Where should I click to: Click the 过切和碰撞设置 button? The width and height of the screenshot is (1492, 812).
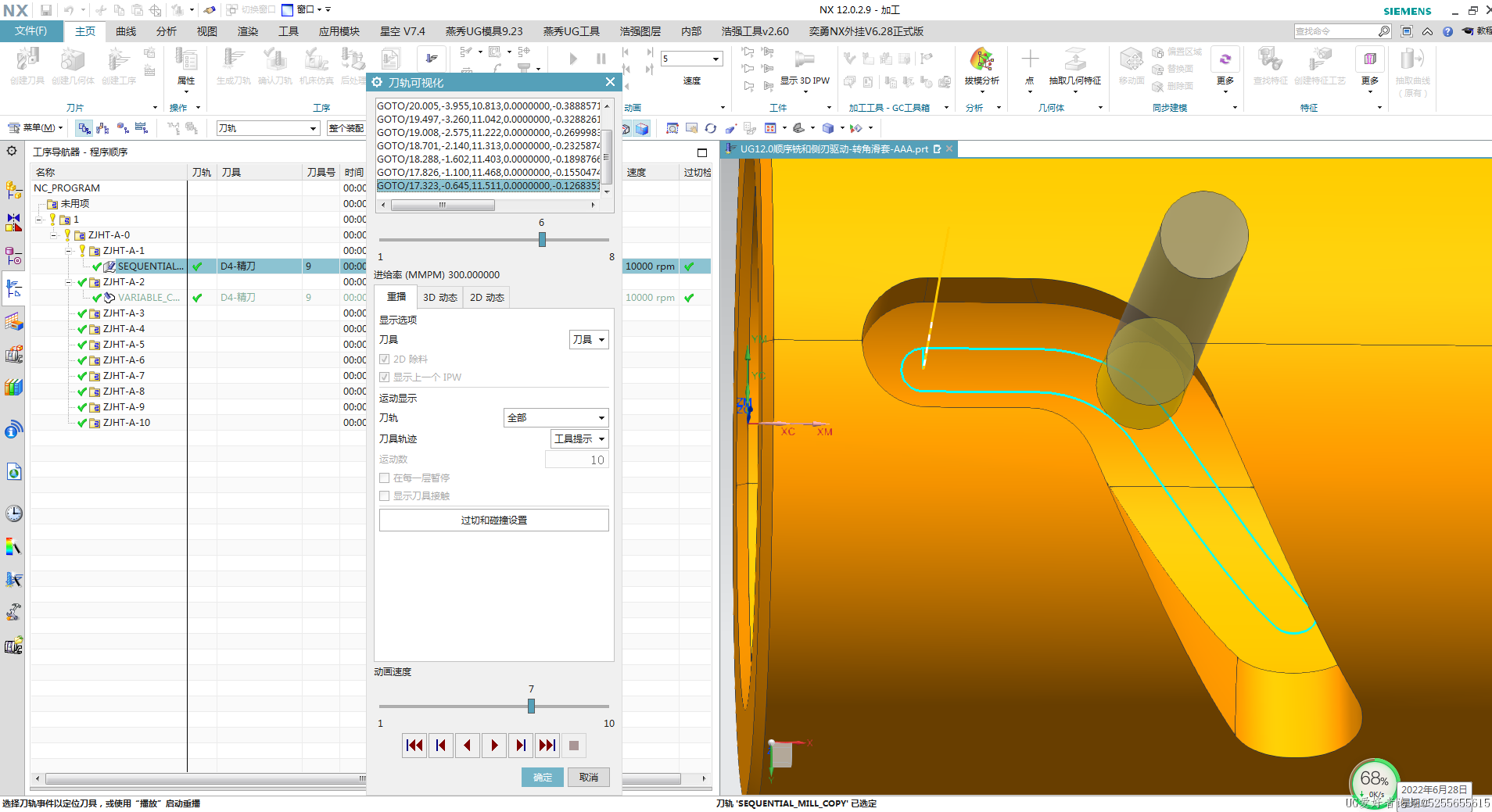pyautogui.click(x=494, y=520)
